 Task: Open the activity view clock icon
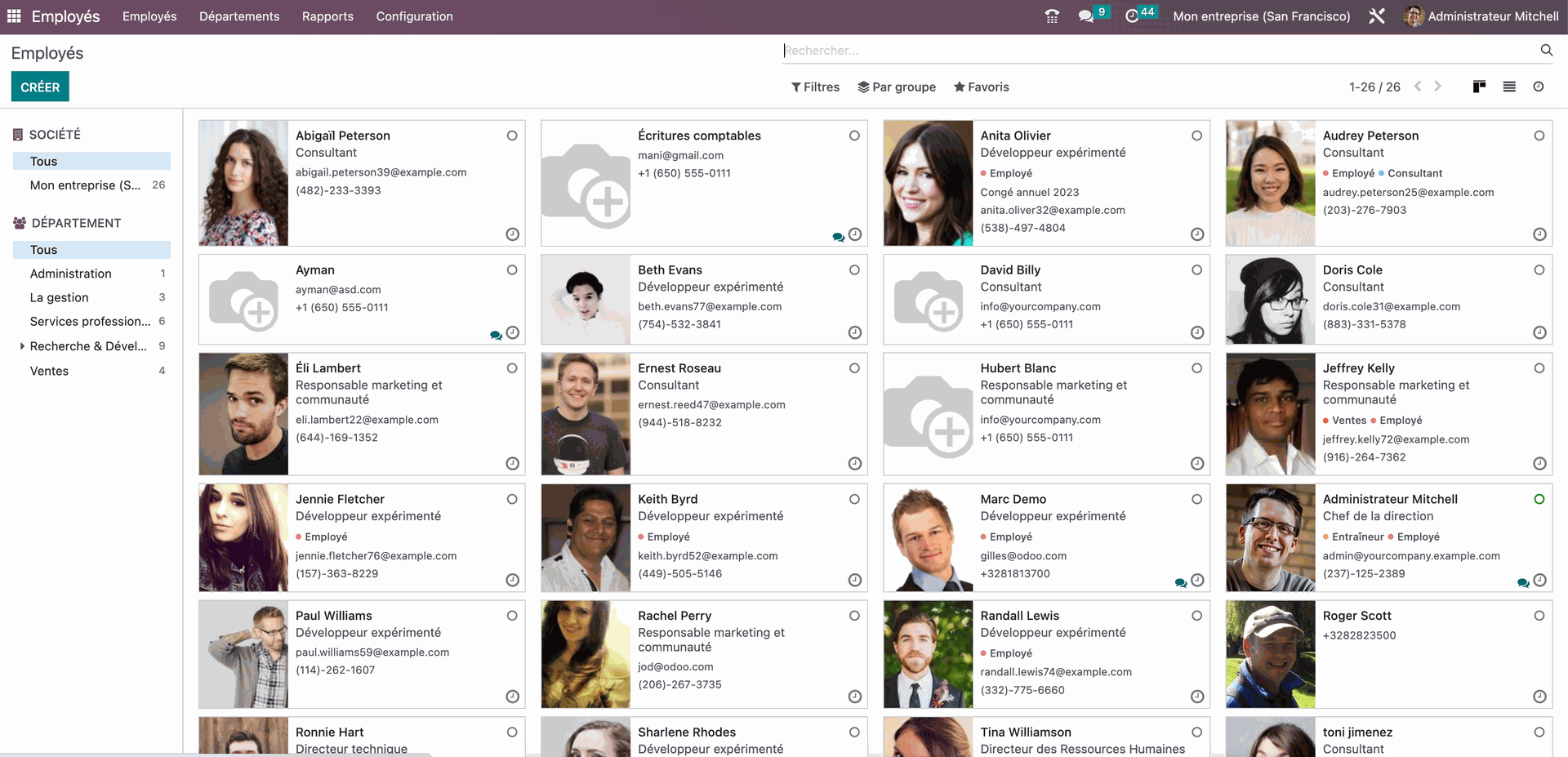coord(1539,87)
